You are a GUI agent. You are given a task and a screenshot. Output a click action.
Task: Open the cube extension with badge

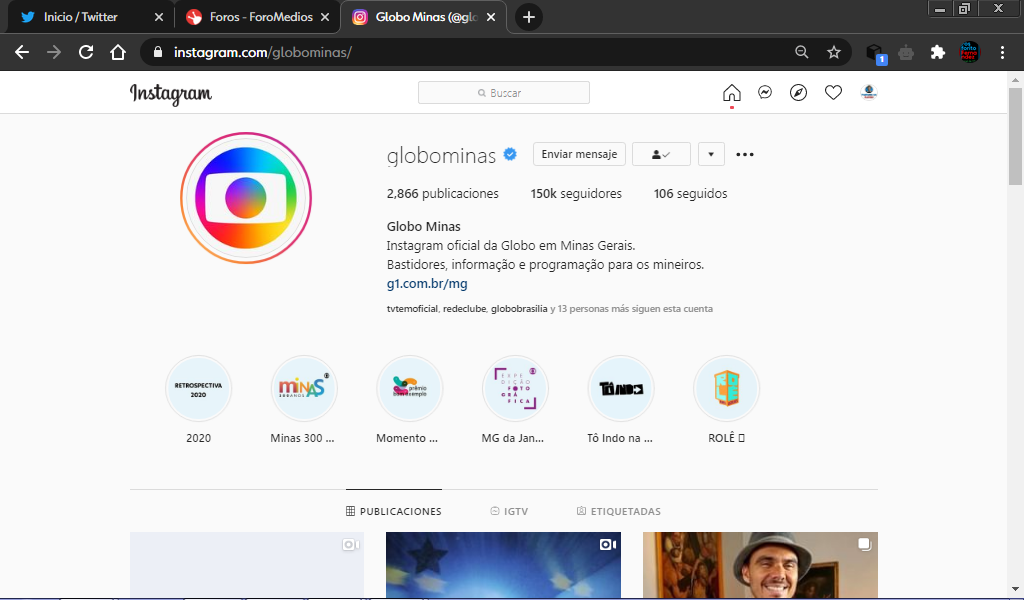(874, 54)
